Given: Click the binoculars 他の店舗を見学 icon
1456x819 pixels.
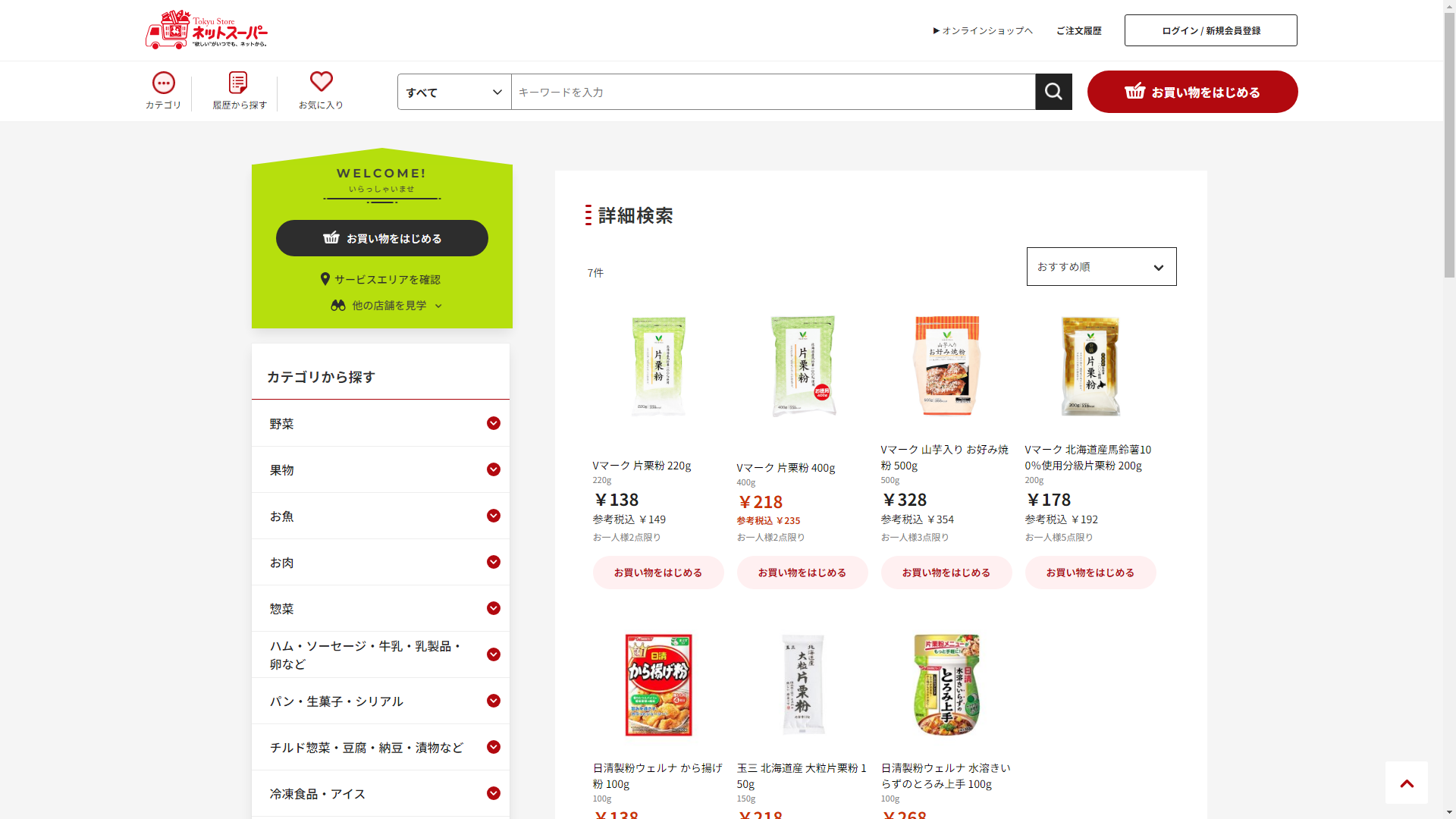Looking at the screenshot, I should tap(338, 305).
